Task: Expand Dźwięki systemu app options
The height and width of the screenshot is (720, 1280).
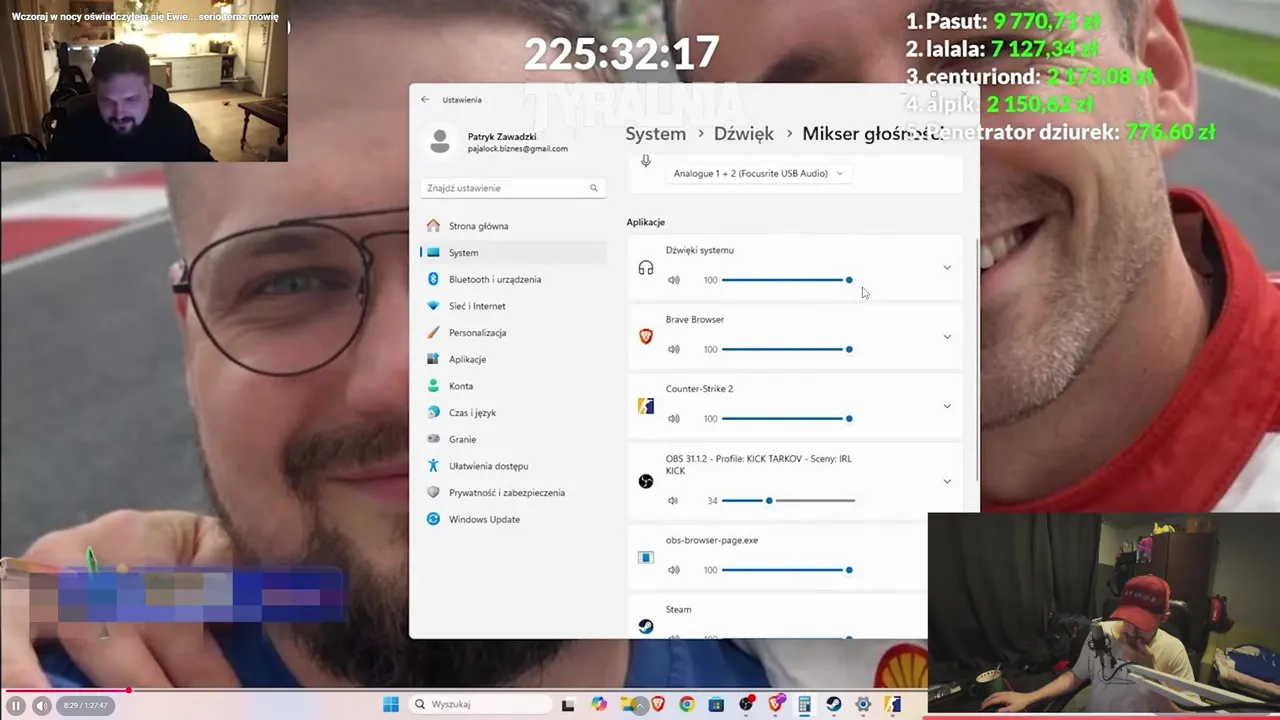Action: coord(947,267)
